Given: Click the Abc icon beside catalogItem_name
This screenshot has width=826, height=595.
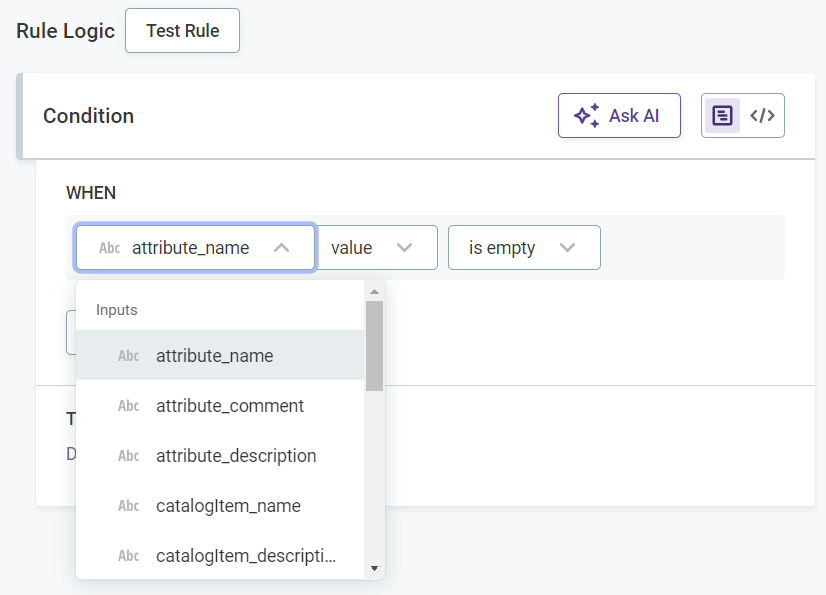Looking at the screenshot, I should 129,506.
